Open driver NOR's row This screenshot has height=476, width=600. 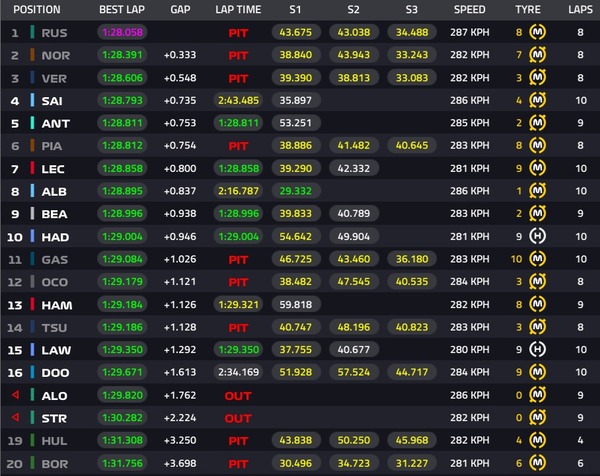(x=300, y=55)
